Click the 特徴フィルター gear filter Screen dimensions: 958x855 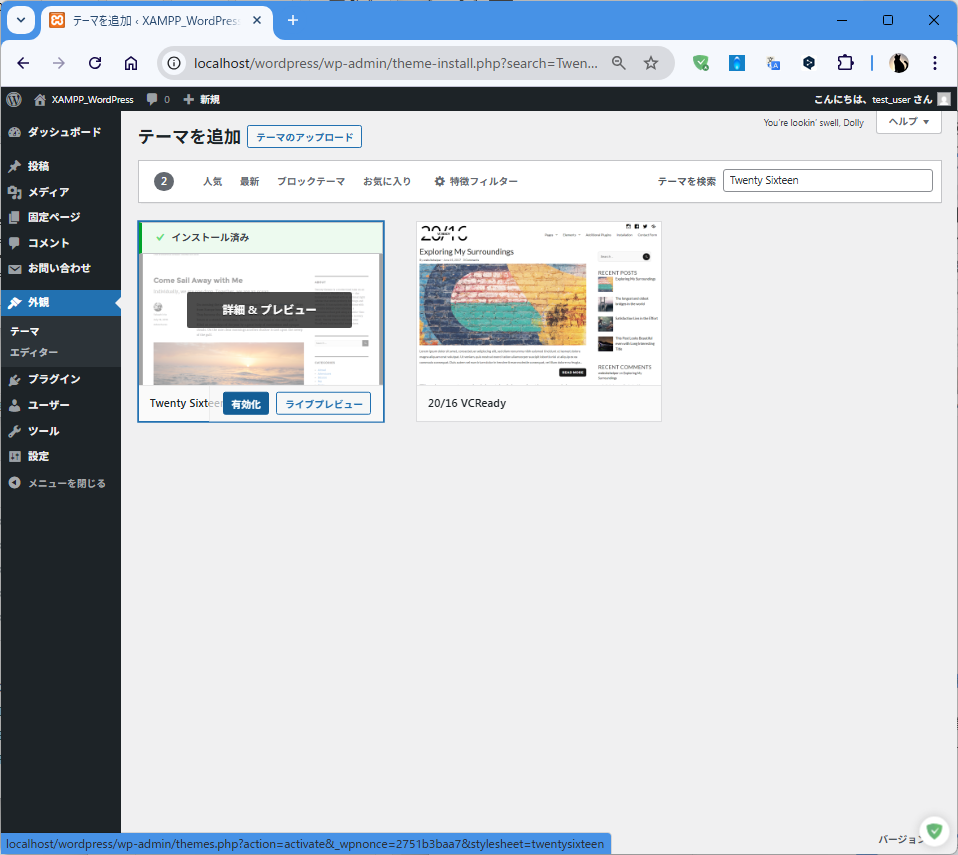pyautogui.click(x=476, y=181)
